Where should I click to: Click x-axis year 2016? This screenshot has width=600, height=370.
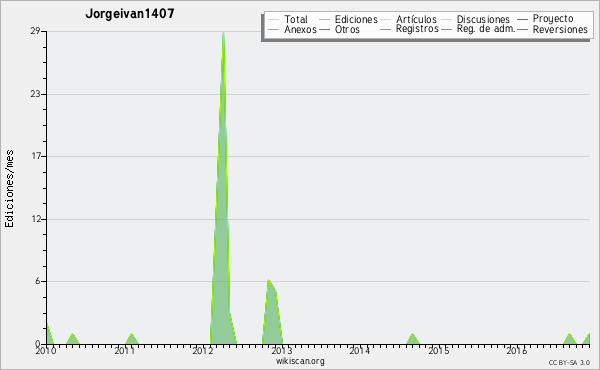click(517, 350)
